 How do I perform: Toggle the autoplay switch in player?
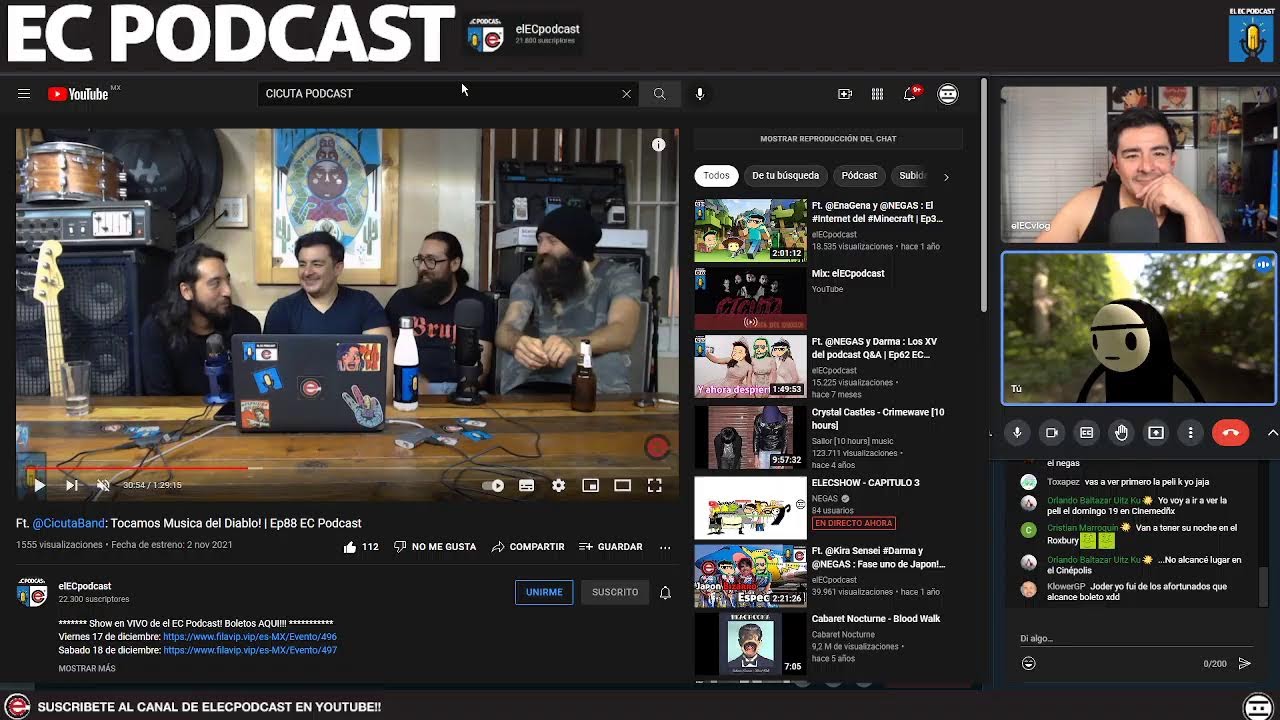pyautogui.click(x=493, y=485)
